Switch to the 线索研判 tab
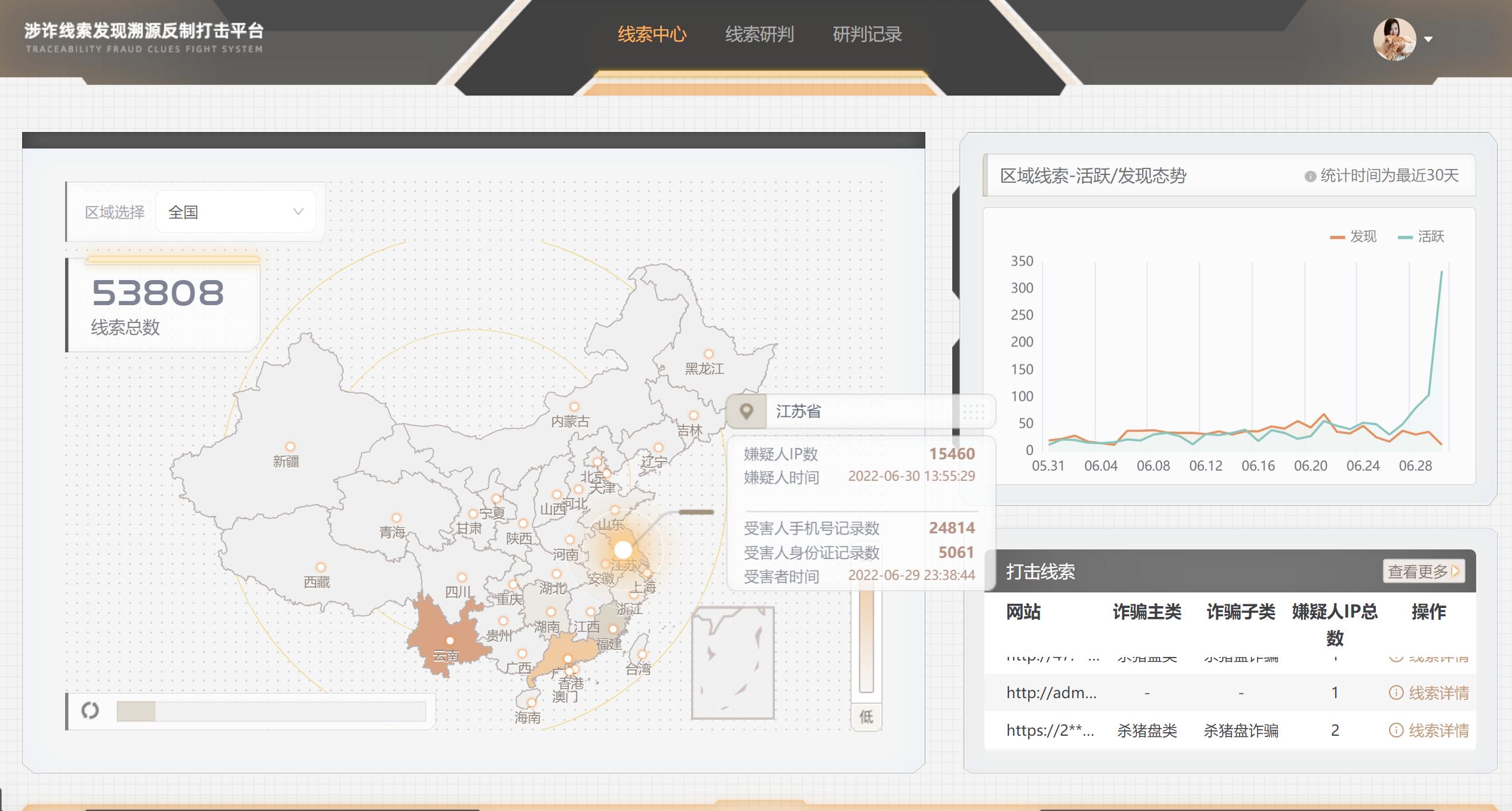This screenshot has width=1512, height=811. [x=759, y=35]
